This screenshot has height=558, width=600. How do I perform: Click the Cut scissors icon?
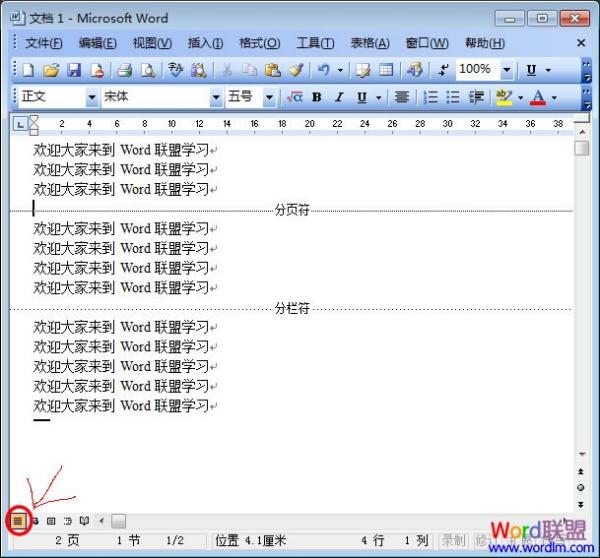pyautogui.click(x=227, y=70)
